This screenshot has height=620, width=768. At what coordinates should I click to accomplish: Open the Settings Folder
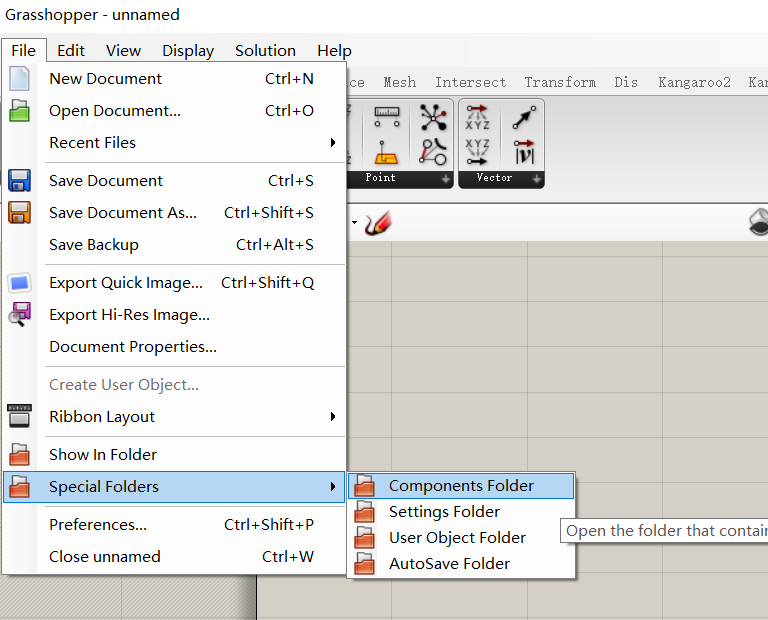(461, 512)
